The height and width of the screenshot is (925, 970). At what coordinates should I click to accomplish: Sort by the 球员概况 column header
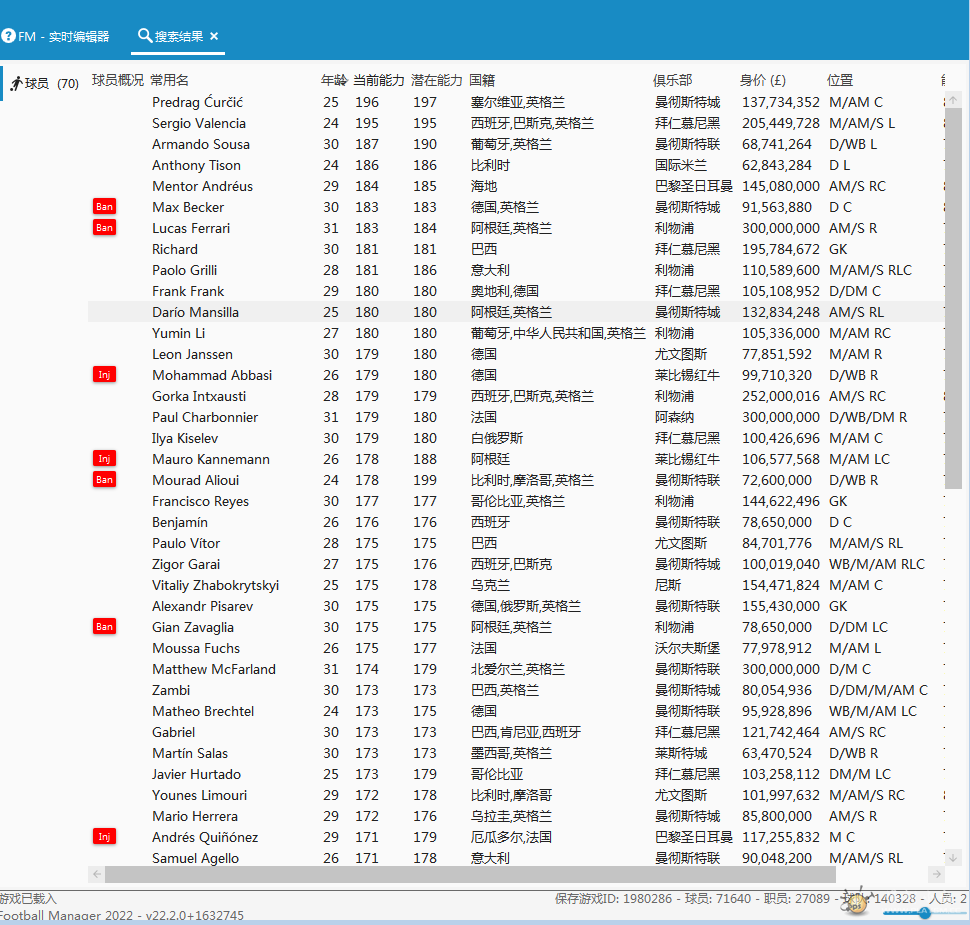pos(118,80)
